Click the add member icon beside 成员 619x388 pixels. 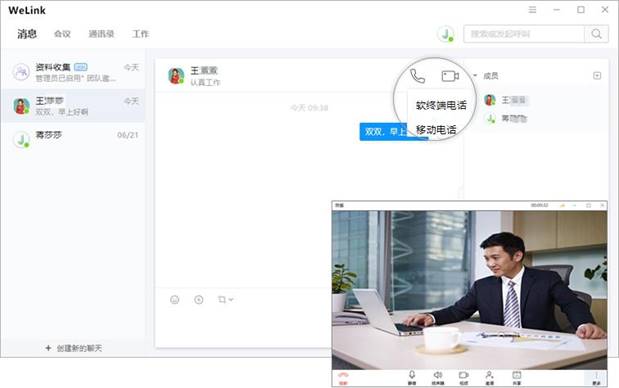pyautogui.click(x=597, y=75)
